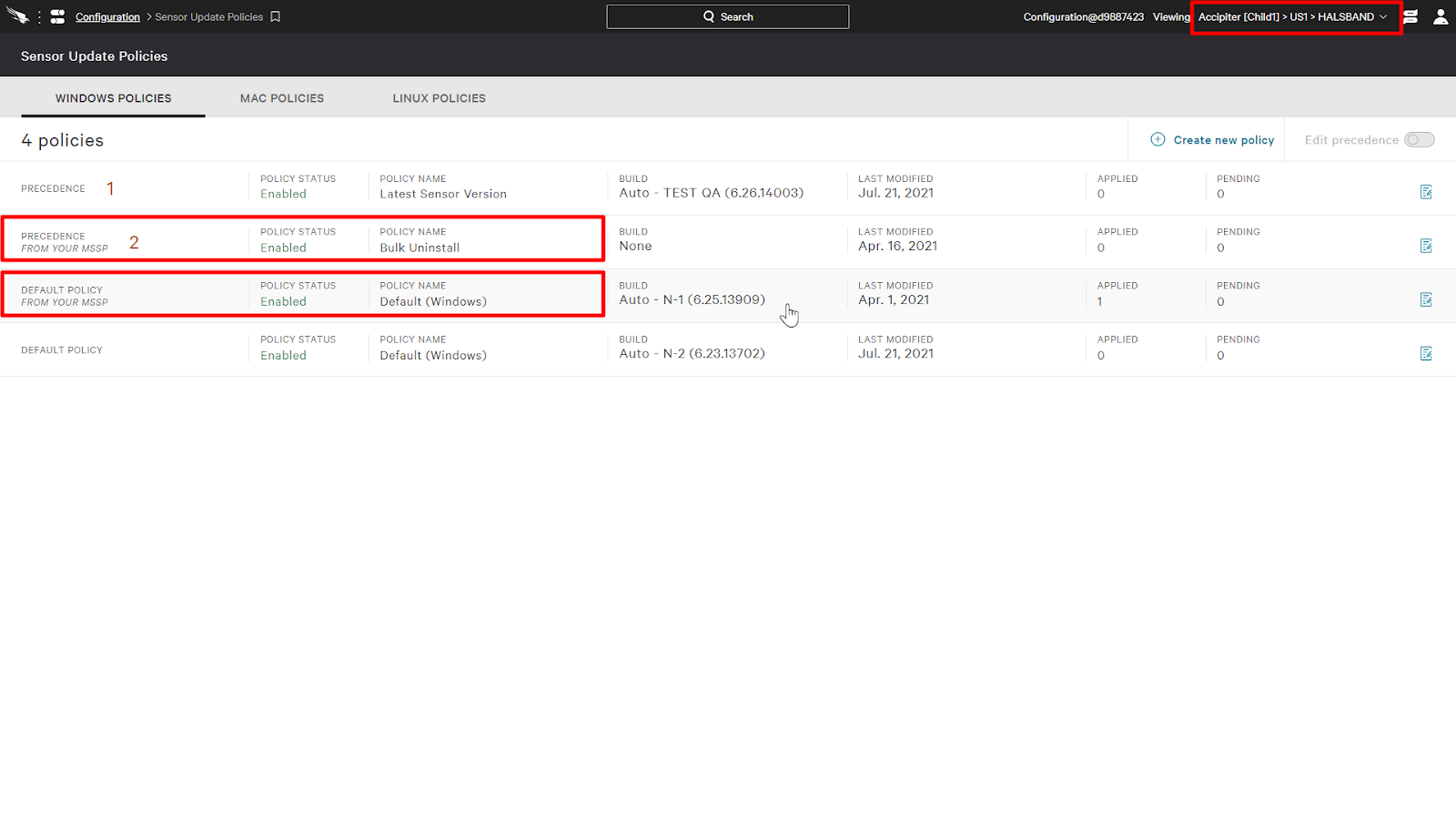Follow the Configuration breadcrumb link
The image size is (1456, 819).
(x=107, y=17)
